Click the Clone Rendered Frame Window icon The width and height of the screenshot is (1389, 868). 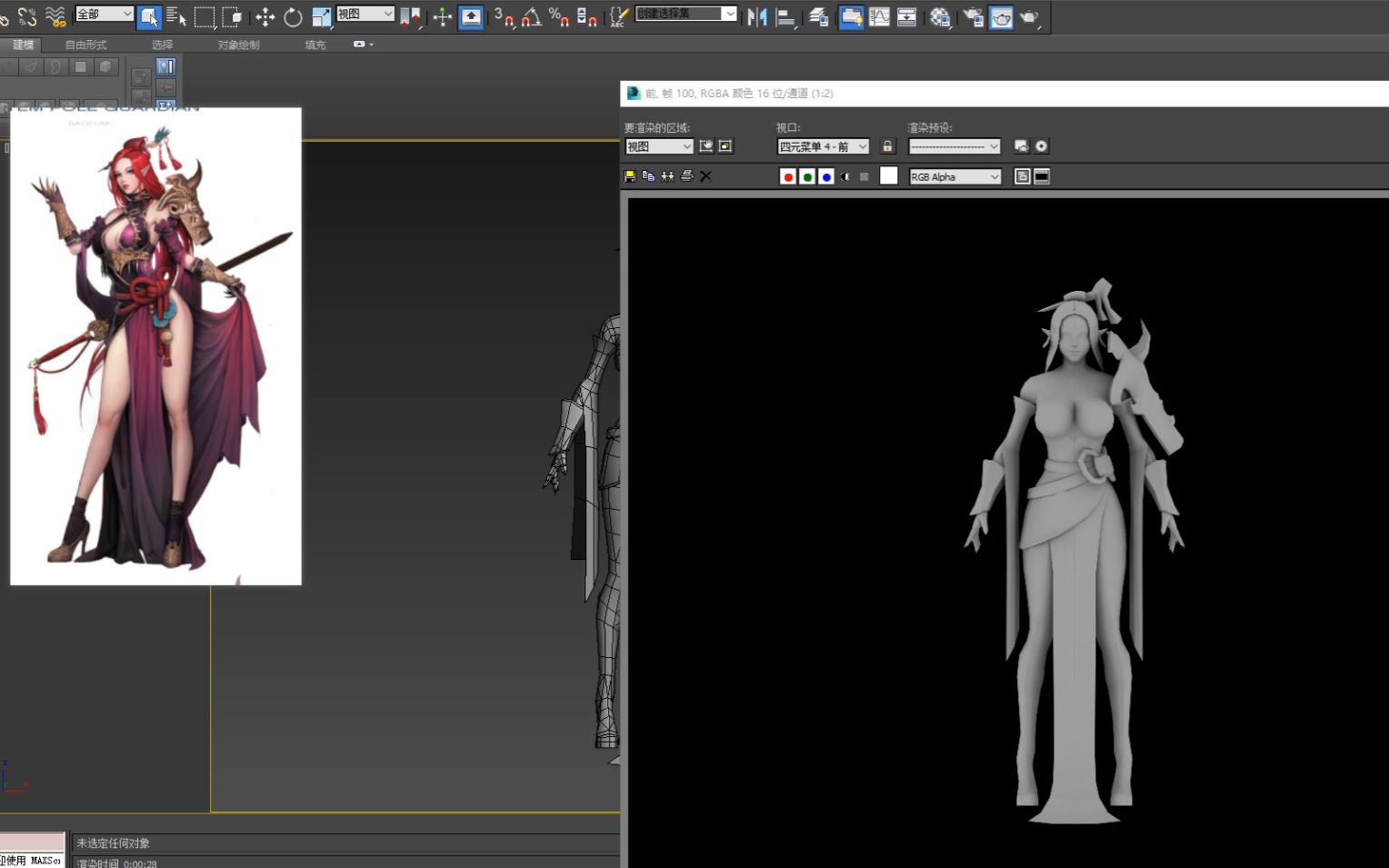668,176
